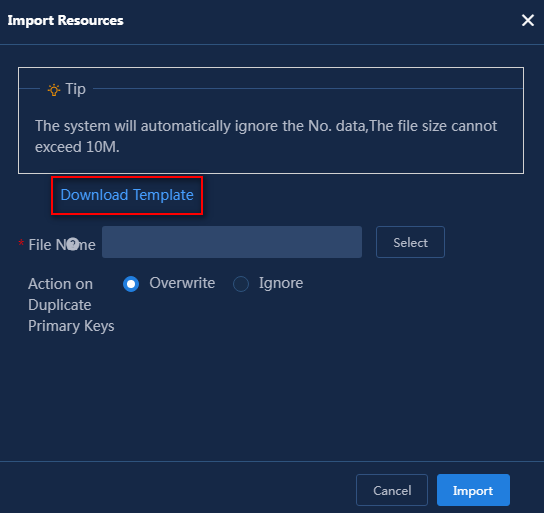Click the File Name field label
The width and height of the screenshot is (544, 513).
pos(62,245)
